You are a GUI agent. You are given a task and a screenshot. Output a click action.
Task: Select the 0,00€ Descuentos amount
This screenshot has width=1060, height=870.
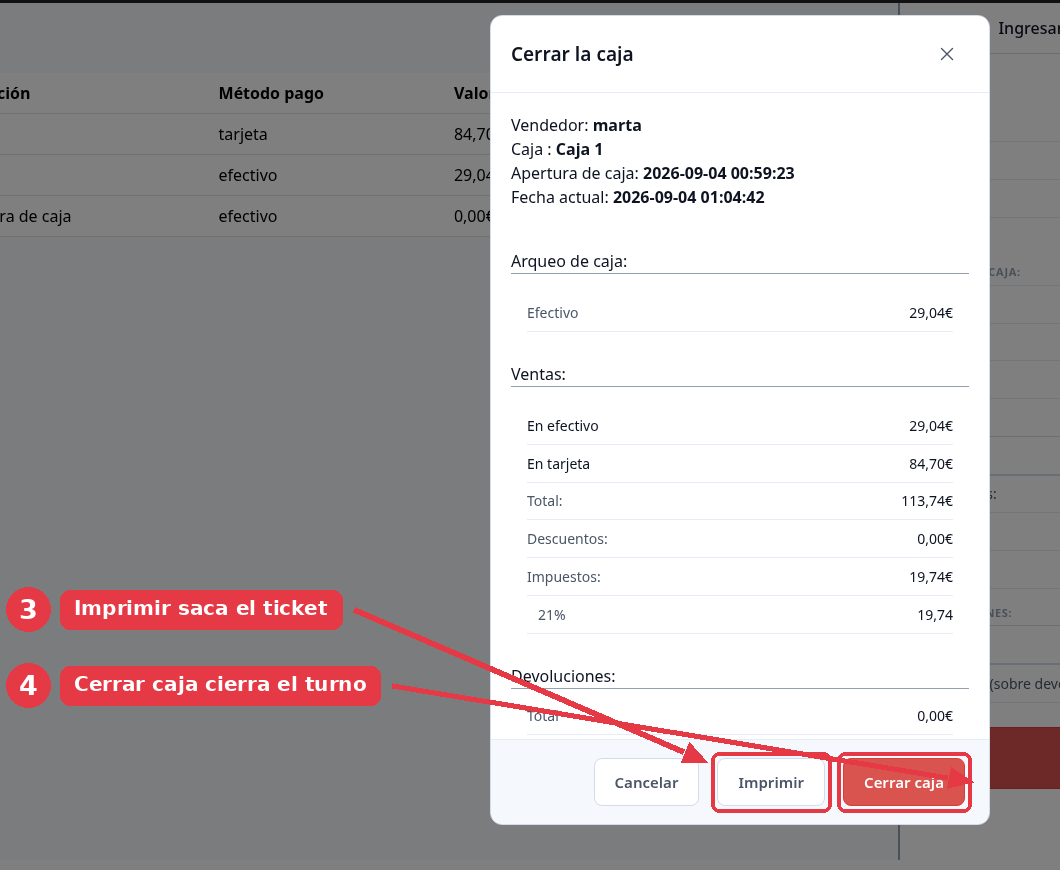pos(935,539)
